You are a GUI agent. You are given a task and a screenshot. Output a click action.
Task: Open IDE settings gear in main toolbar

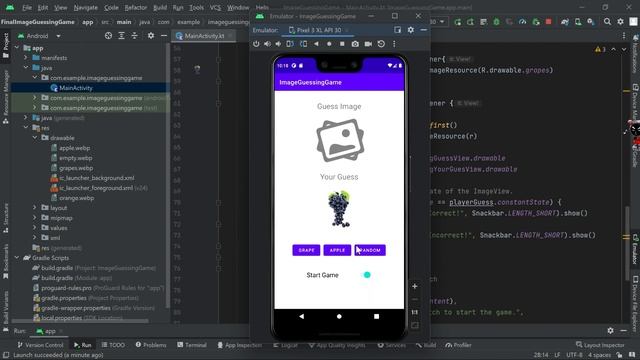point(620,22)
